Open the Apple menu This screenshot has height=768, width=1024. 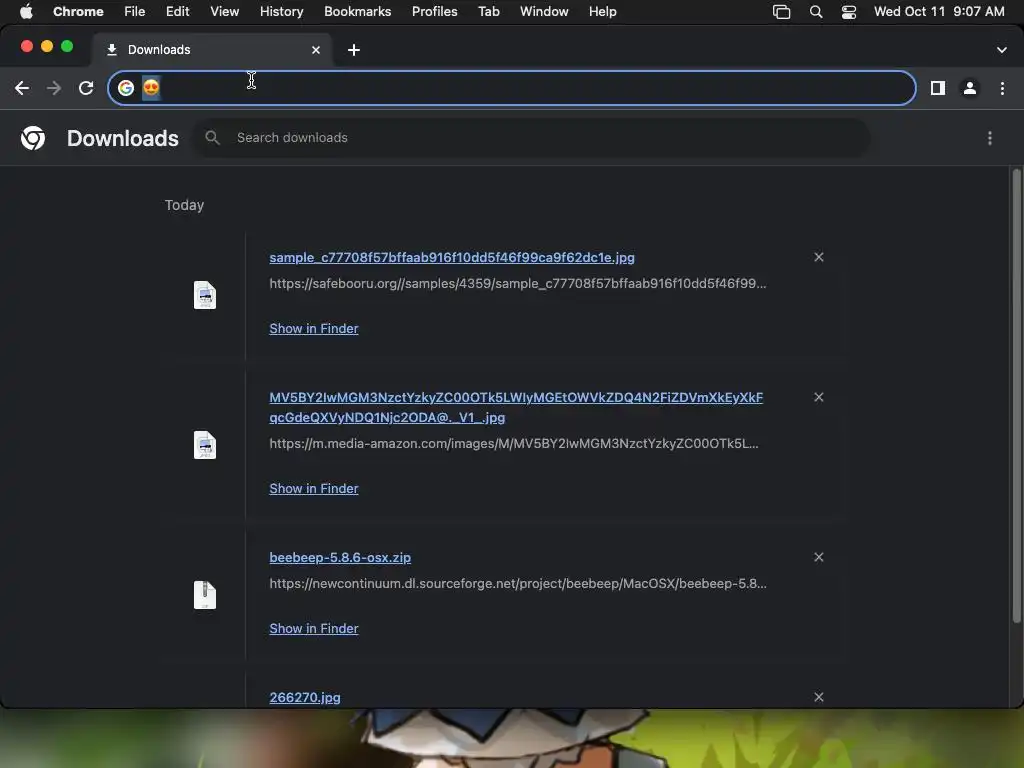coord(26,12)
